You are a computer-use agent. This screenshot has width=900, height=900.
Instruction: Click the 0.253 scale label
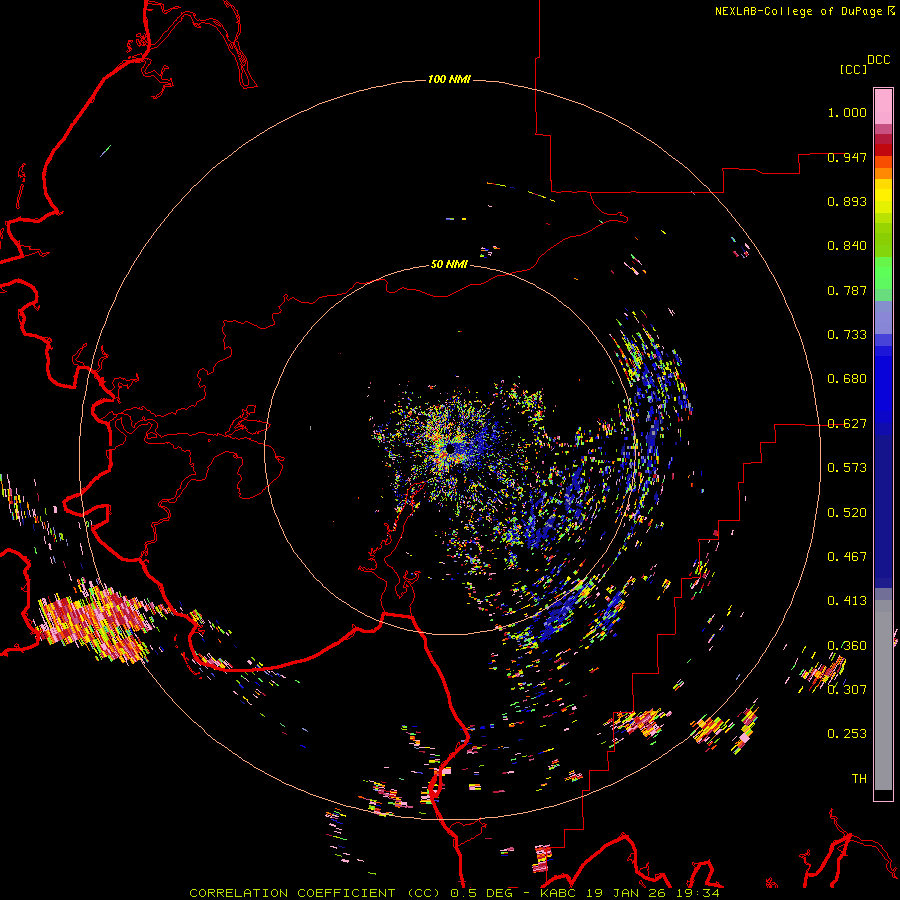pyautogui.click(x=847, y=734)
